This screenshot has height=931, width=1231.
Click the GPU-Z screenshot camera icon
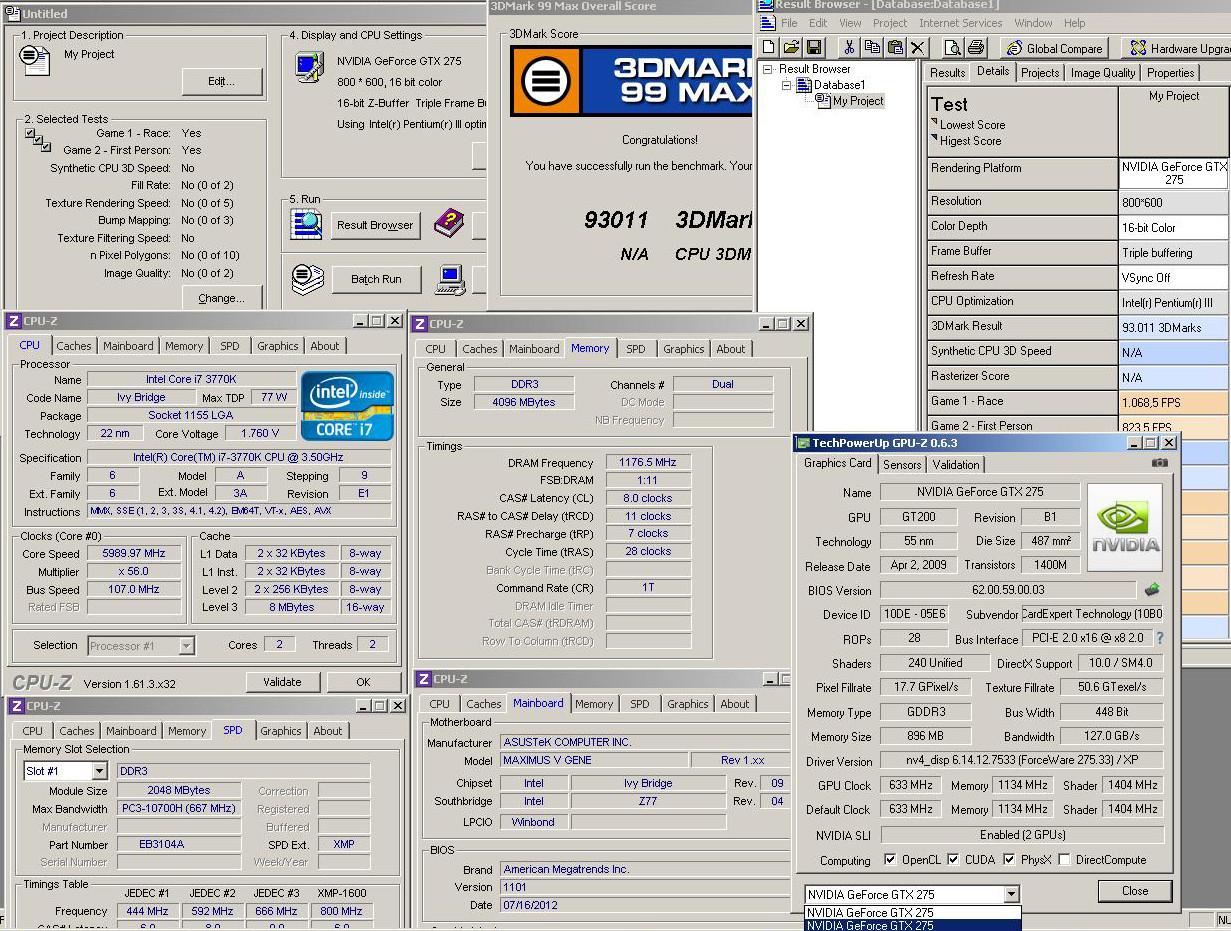pyautogui.click(x=1160, y=463)
